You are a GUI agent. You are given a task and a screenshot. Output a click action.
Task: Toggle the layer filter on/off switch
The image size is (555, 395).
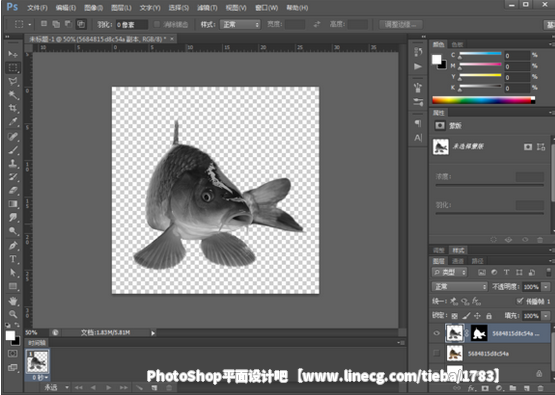548,272
